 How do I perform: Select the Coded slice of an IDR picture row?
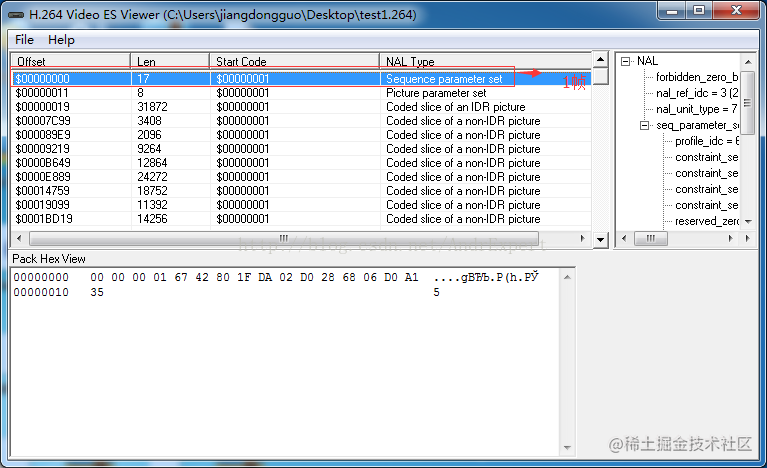click(x=301, y=107)
